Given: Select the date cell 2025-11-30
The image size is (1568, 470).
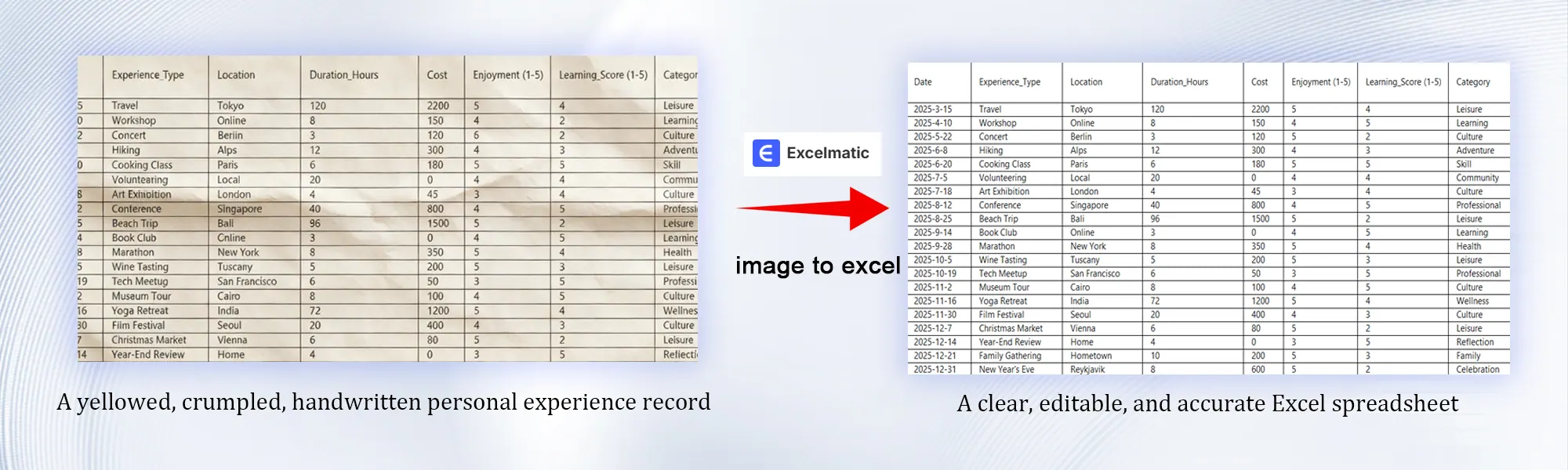Looking at the screenshot, I should pos(935,315).
